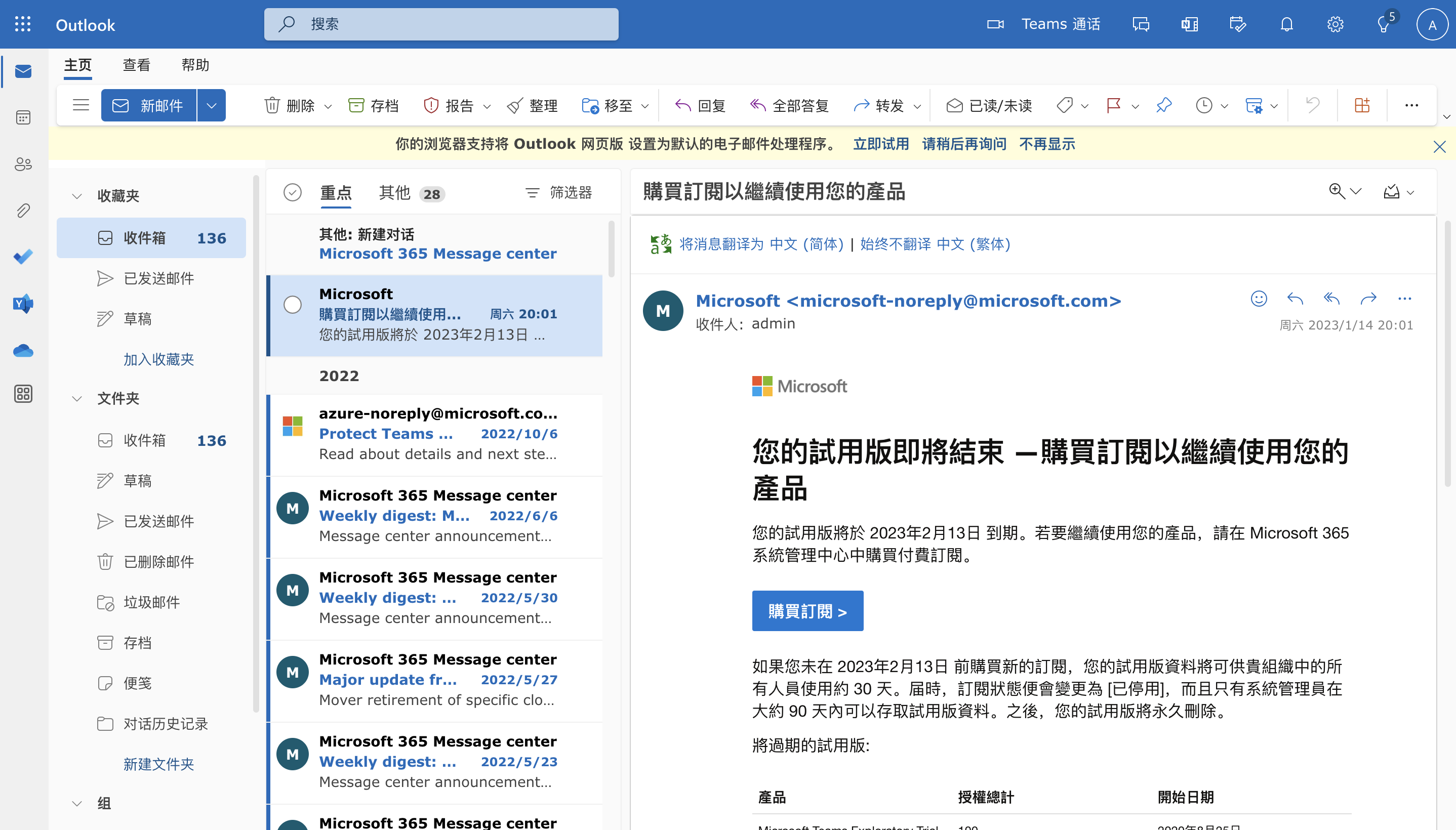The width and height of the screenshot is (1456, 830).
Task: Click the undo arrow in toolbar
Action: [x=1312, y=105]
